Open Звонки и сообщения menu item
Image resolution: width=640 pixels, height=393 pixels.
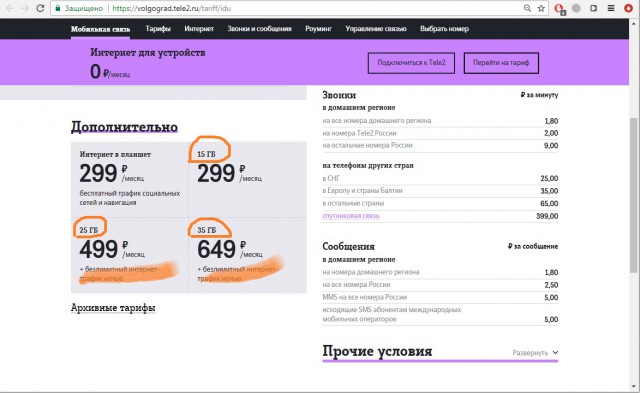(260, 29)
